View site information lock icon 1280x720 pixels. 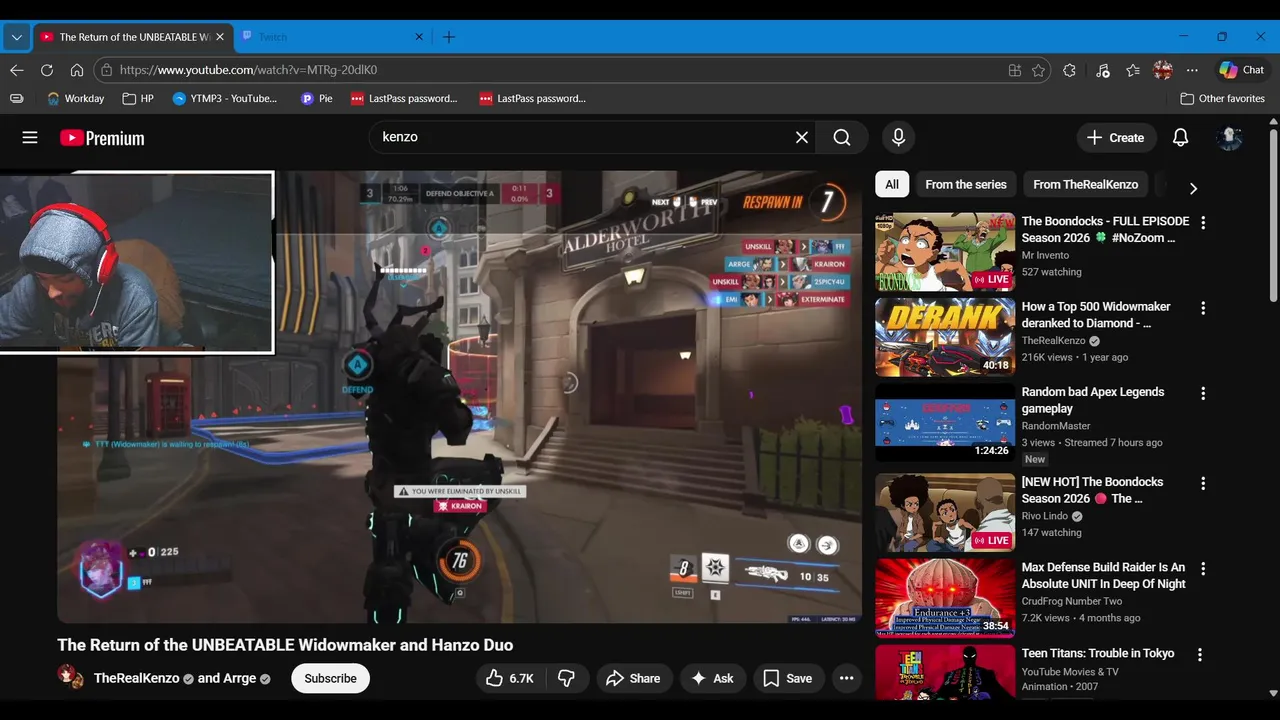(x=106, y=70)
